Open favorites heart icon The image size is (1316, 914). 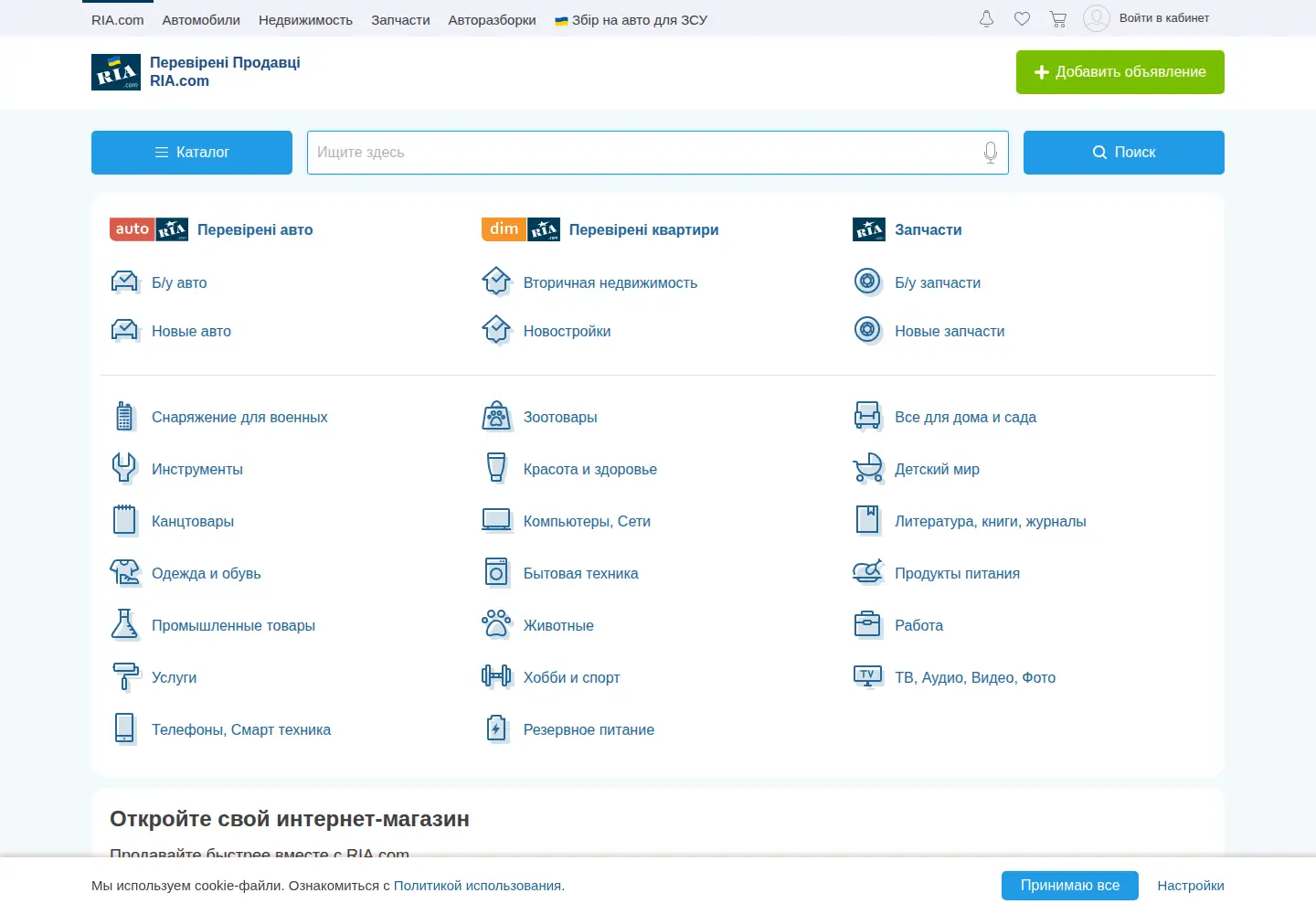pyautogui.click(x=1023, y=18)
